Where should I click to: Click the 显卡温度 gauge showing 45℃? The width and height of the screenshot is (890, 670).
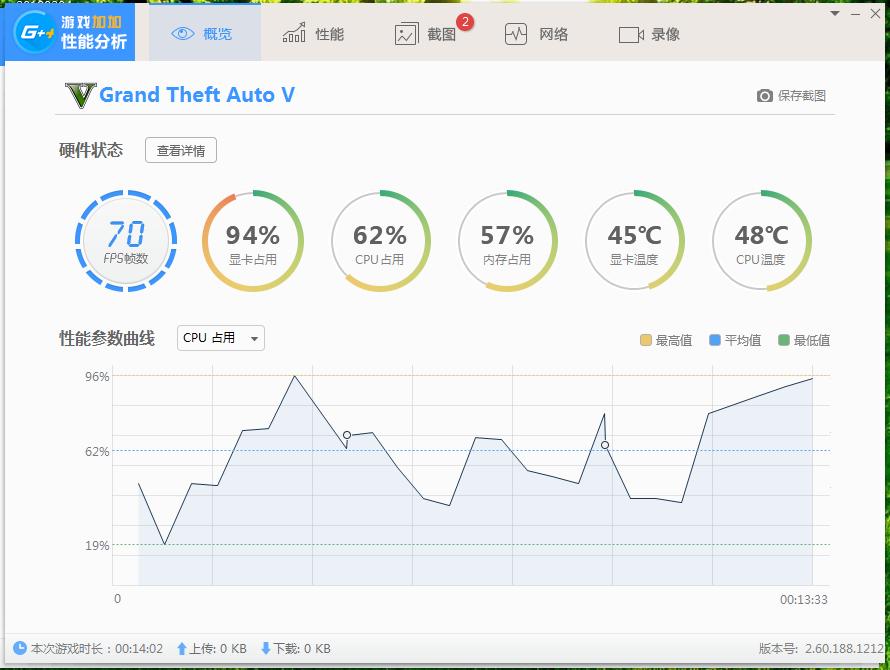click(x=635, y=240)
